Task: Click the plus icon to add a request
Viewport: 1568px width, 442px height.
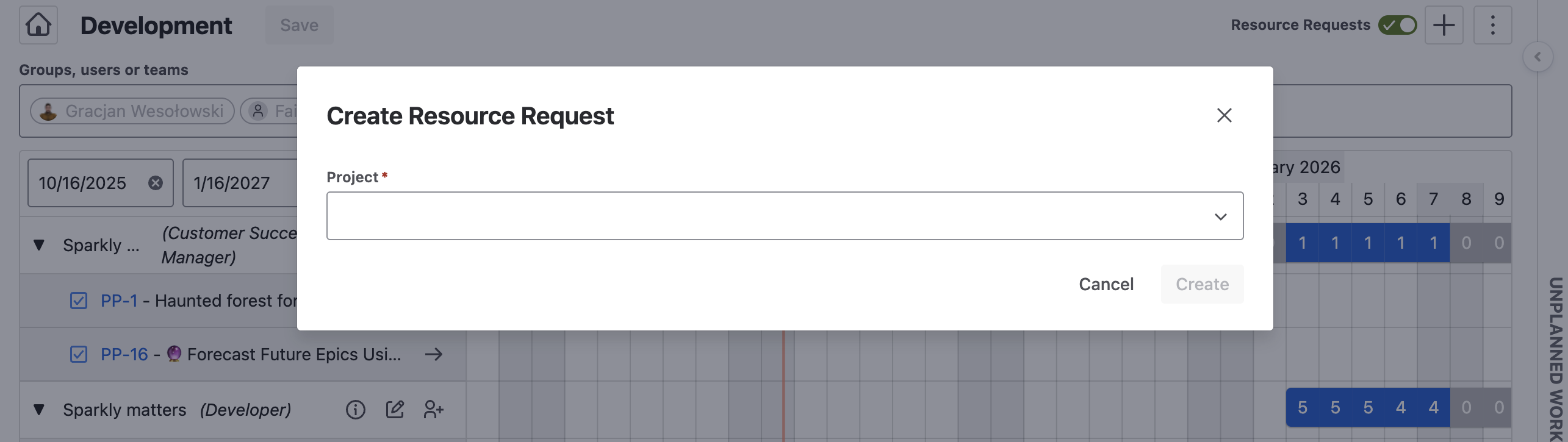Action: point(1444,25)
